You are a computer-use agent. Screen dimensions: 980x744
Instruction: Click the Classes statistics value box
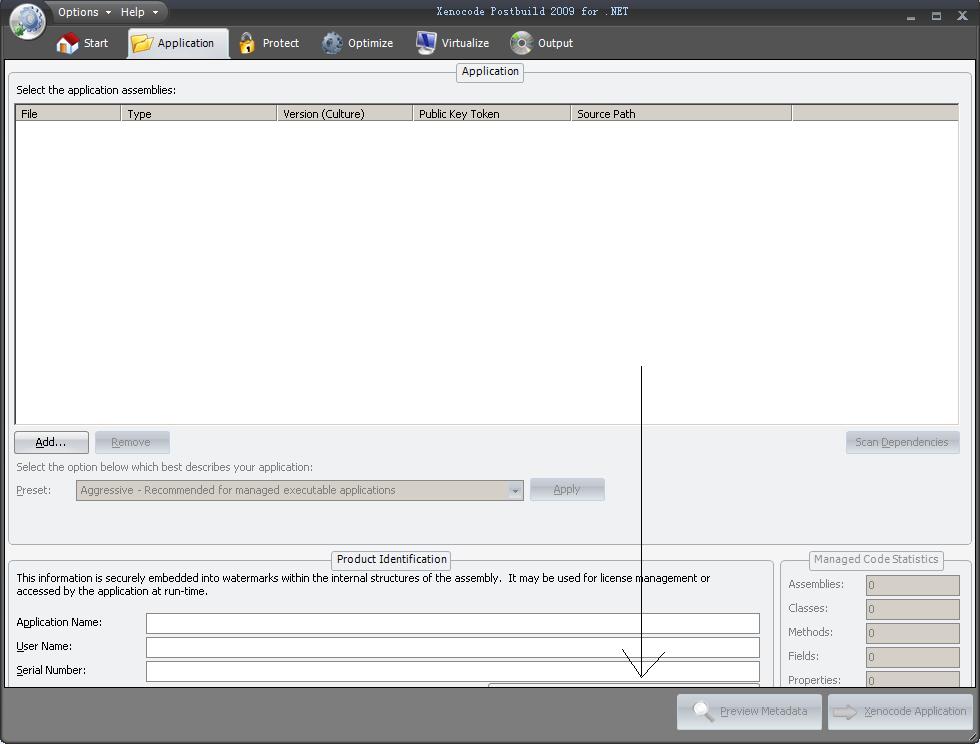912,609
